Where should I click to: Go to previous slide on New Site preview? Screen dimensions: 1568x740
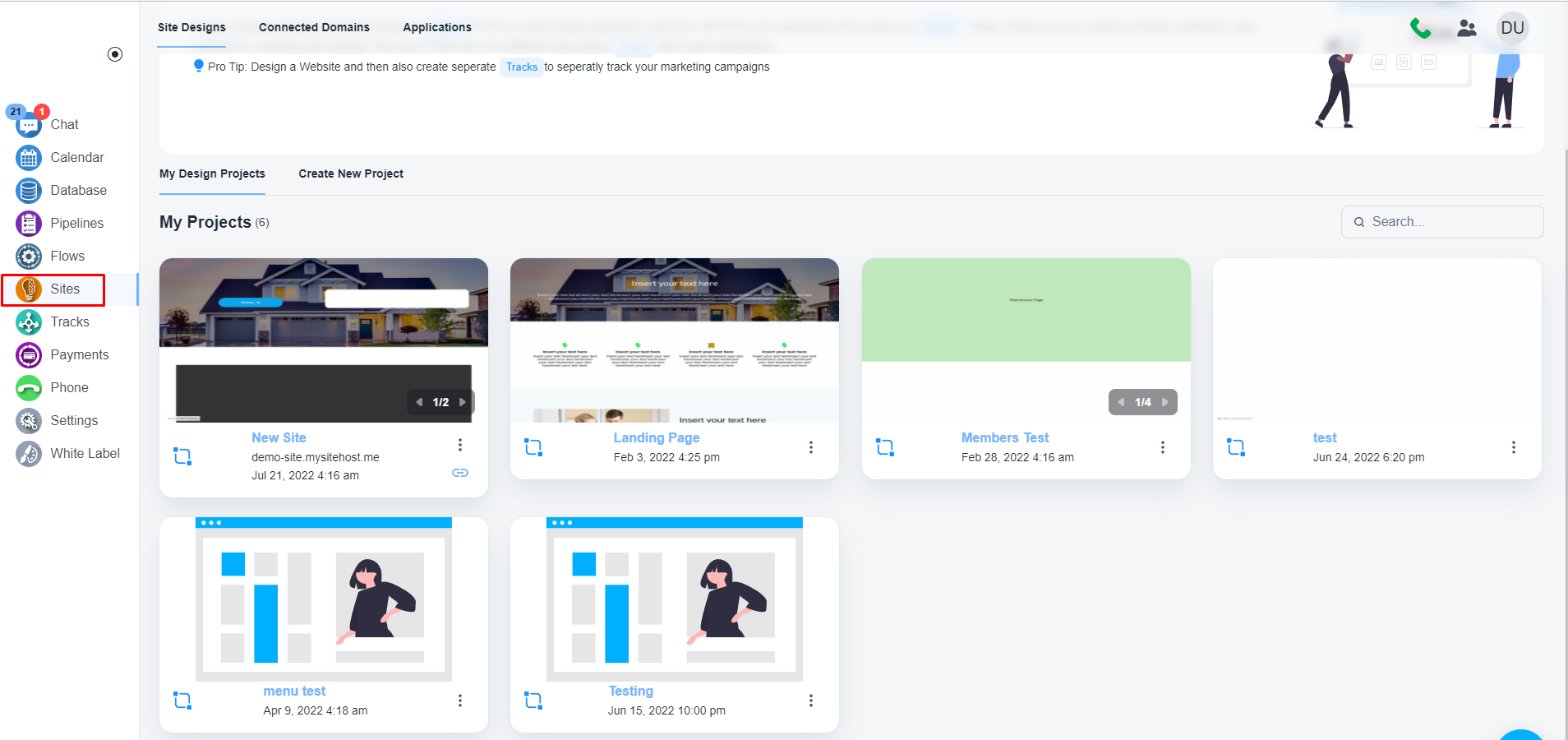pyautogui.click(x=419, y=402)
